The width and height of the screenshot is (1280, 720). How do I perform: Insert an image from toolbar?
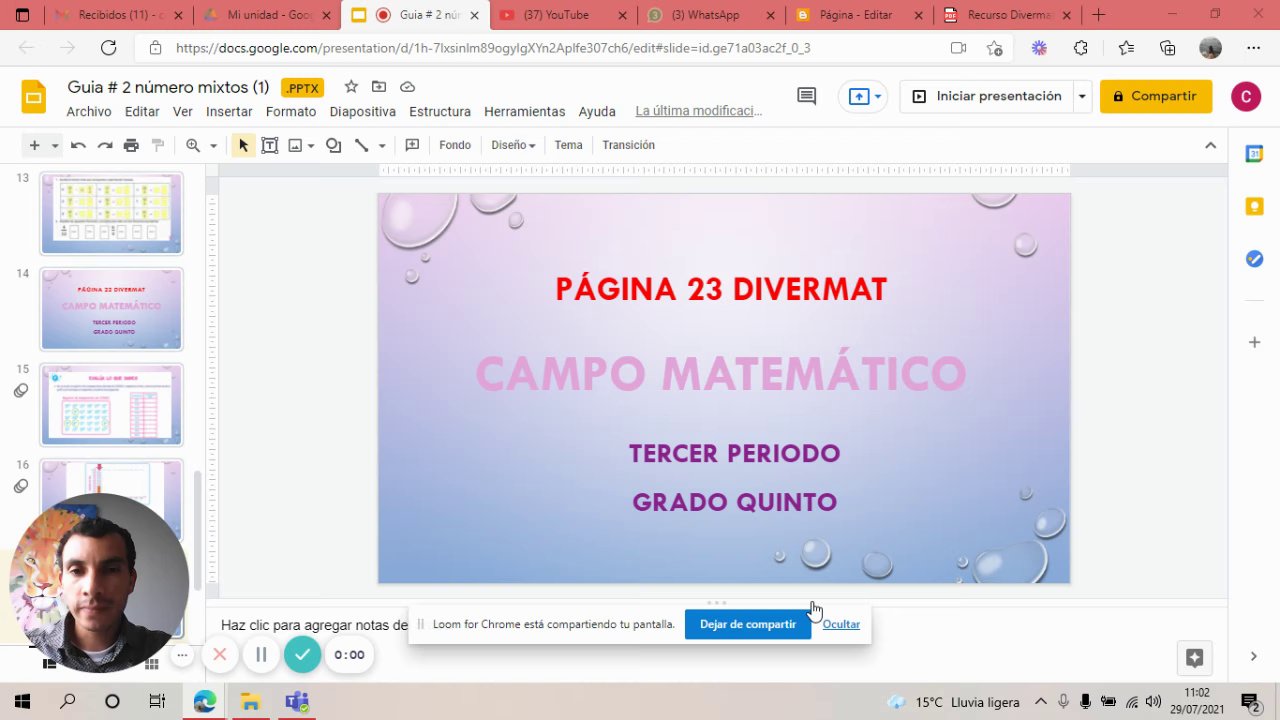point(295,145)
